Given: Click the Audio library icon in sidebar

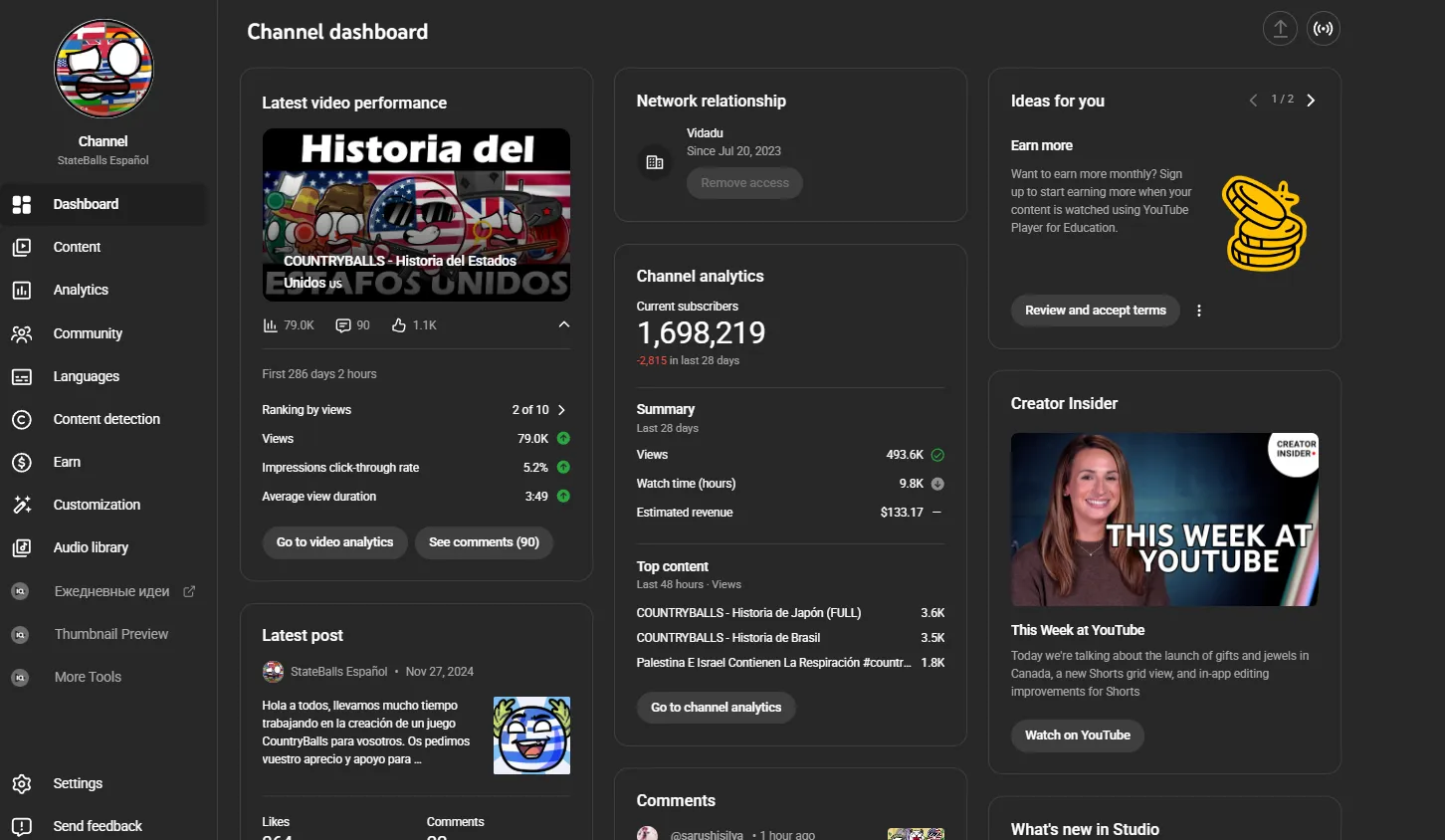Looking at the screenshot, I should [x=22, y=547].
